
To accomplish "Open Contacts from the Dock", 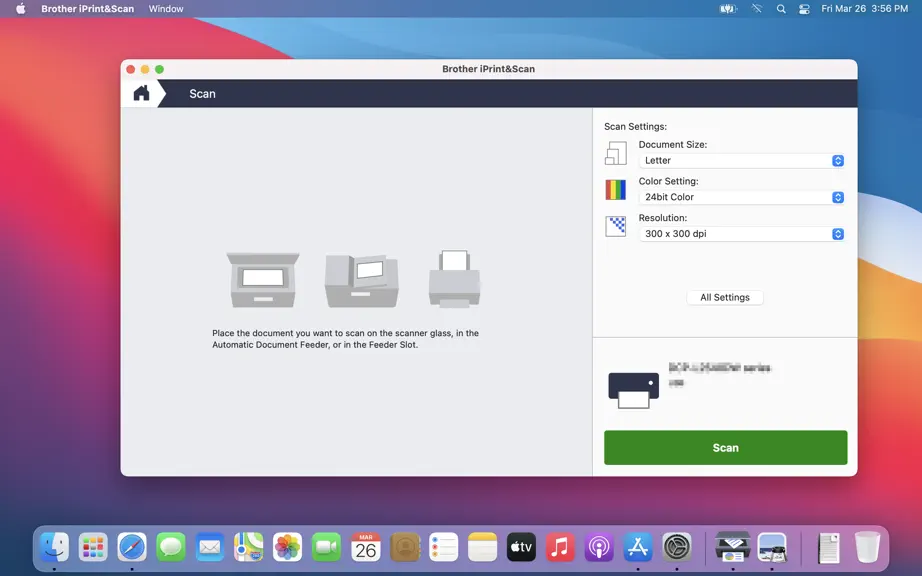I will (405, 547).
